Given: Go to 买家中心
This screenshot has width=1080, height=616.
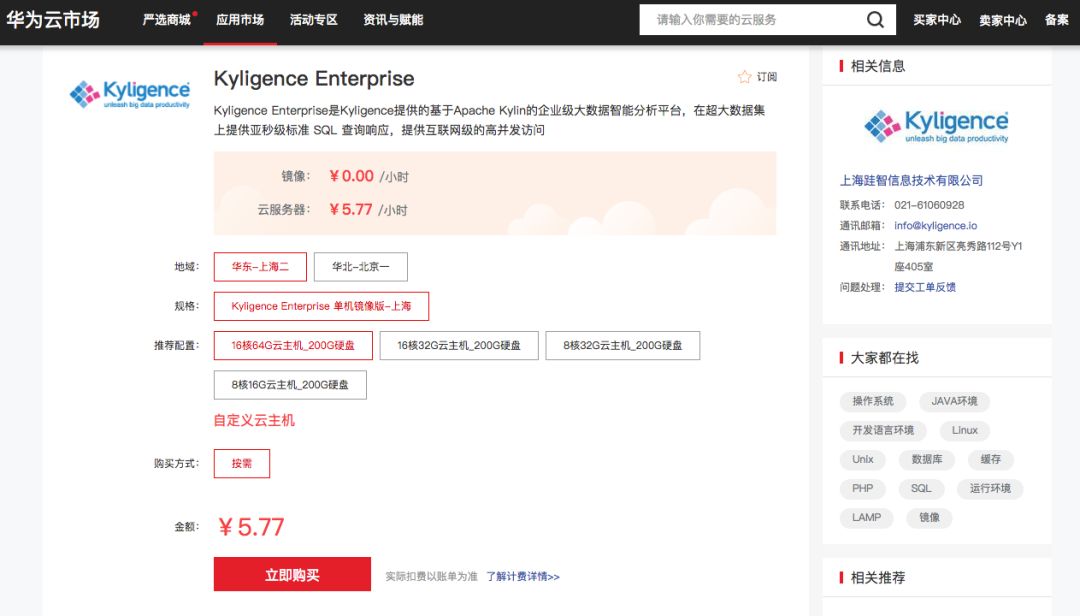Looking at the screenshot, I should pyautogui.click(x=937, y=20).
